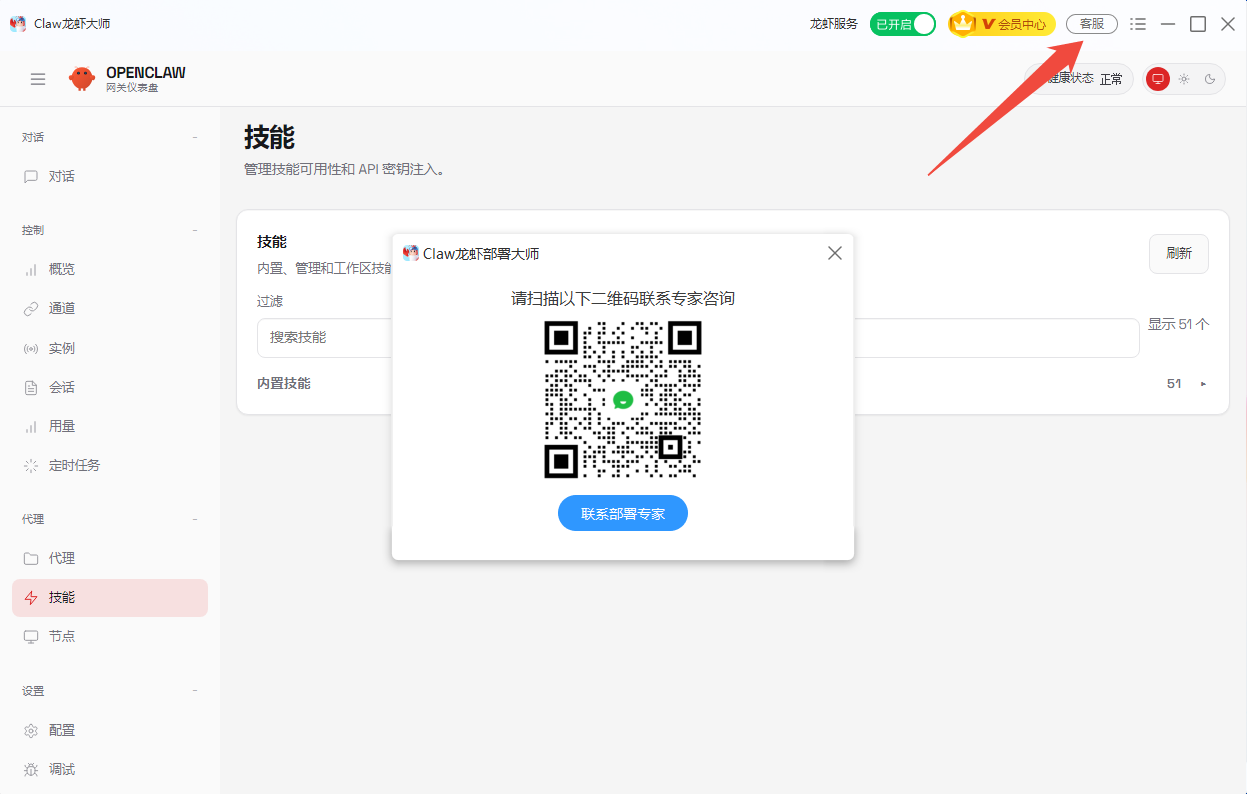Click the hamburger menu icon beside OPENCLAW

coord(38,79)
